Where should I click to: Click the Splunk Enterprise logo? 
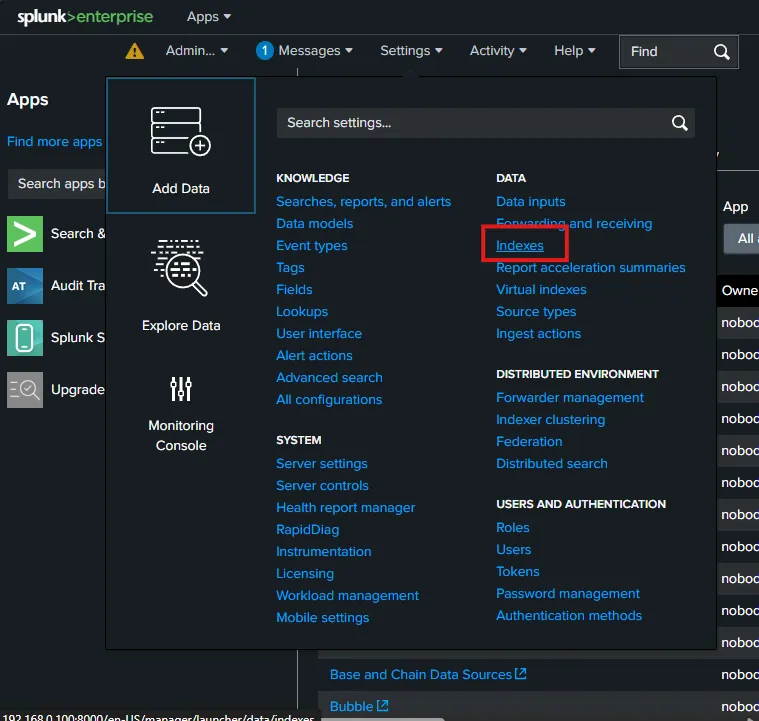85,17
